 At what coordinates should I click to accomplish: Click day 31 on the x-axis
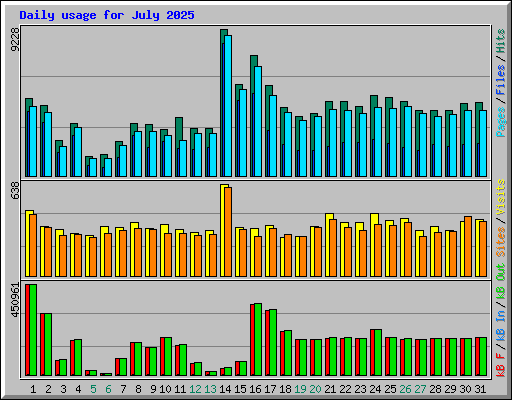point(480,389)
